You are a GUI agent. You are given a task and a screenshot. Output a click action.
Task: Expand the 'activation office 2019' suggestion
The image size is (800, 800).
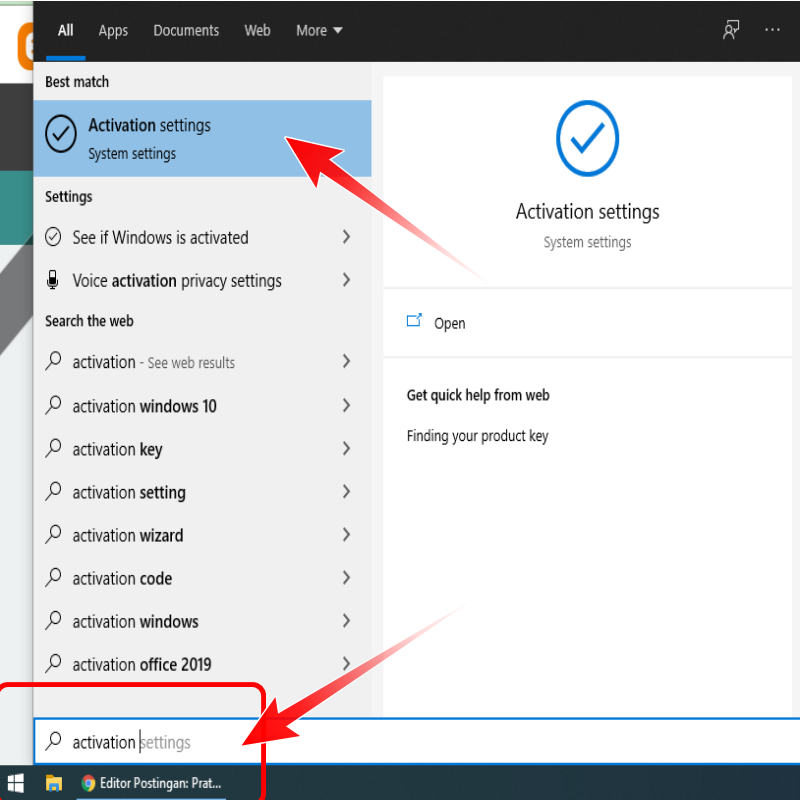tap(346, 664)
